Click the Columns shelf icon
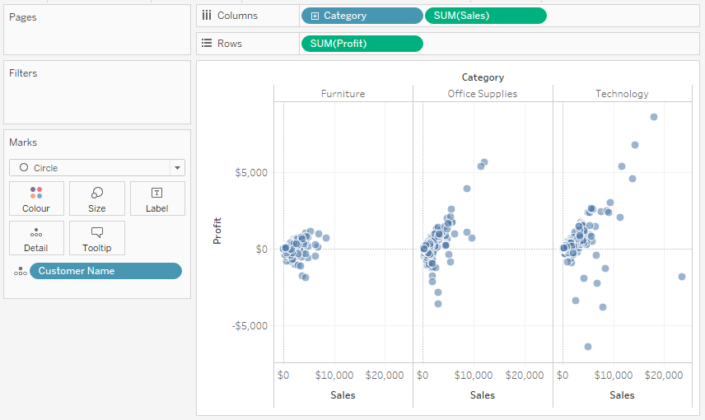Viewport: 705px width, 420px height. pyautogui.click(x=206, y=15)
